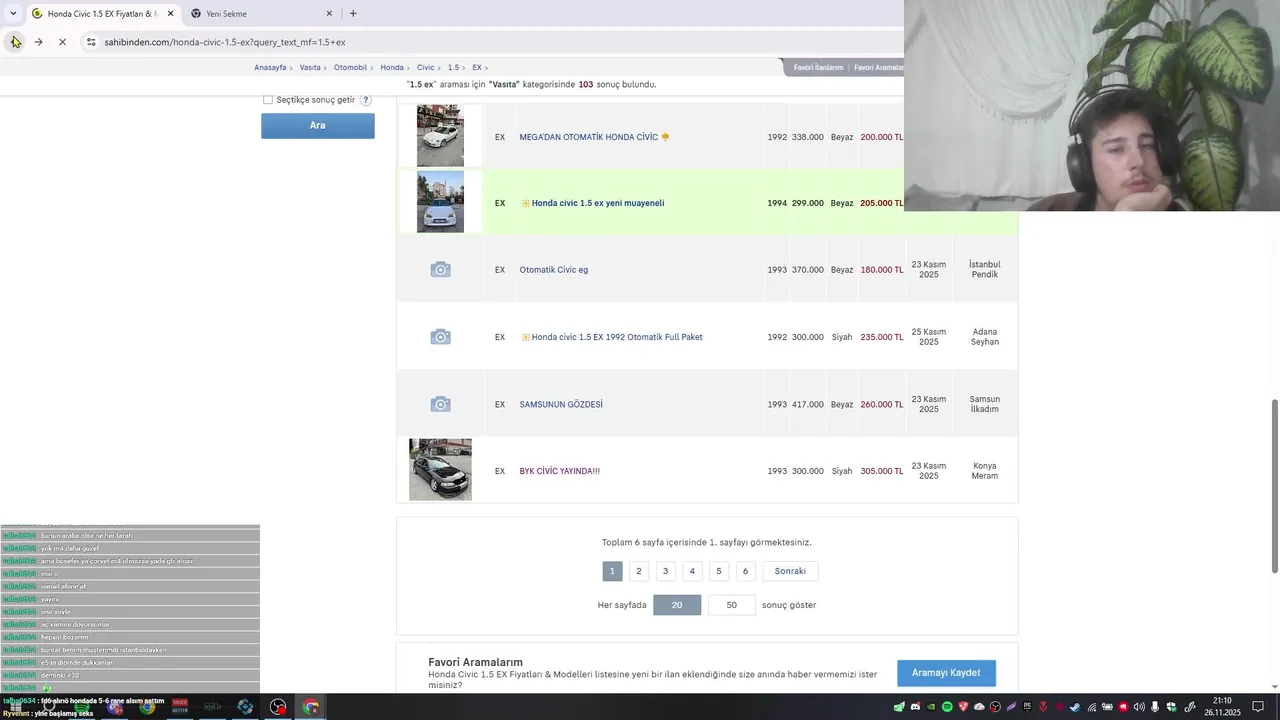Click camera placeholder of 1992 Otomatik Full Paket listing
Screen dimensions: 1280x720
(x=440, y=337)
